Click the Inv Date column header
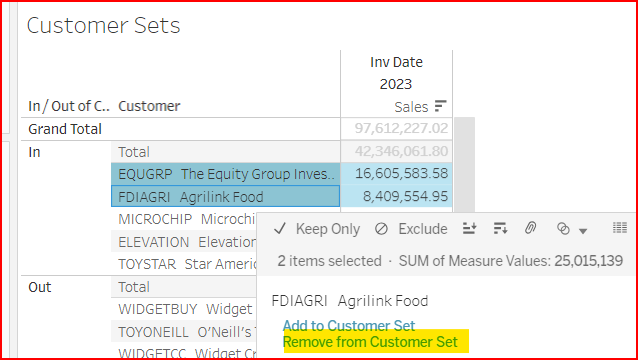The width and height of the screenshot is (638, 360). [x=396, y=62]
